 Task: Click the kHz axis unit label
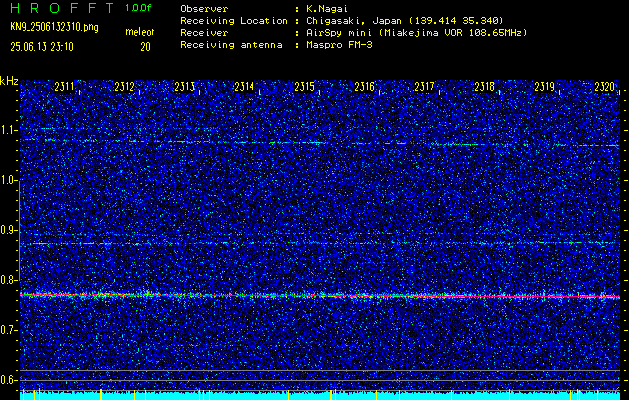[x=9, y=81]
